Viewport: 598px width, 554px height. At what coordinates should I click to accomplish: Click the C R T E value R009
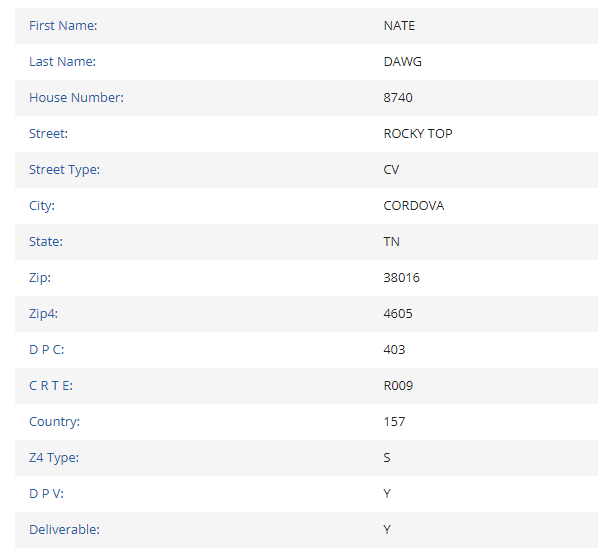[398, 385]
